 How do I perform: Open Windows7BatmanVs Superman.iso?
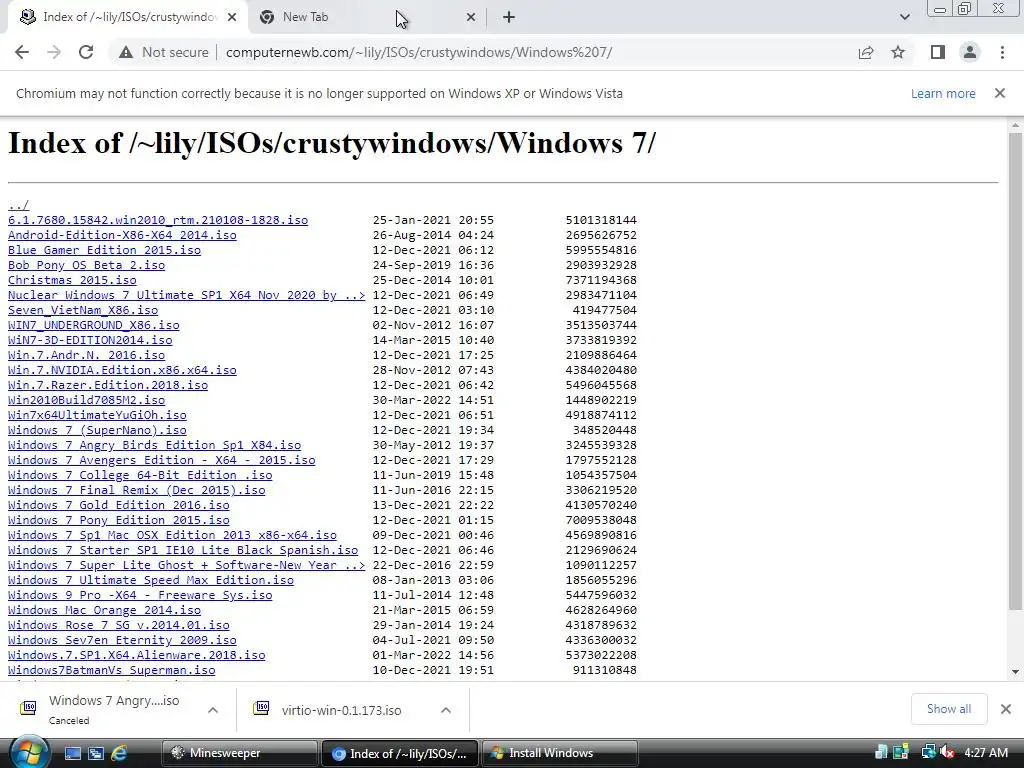[x=112, y=671]
